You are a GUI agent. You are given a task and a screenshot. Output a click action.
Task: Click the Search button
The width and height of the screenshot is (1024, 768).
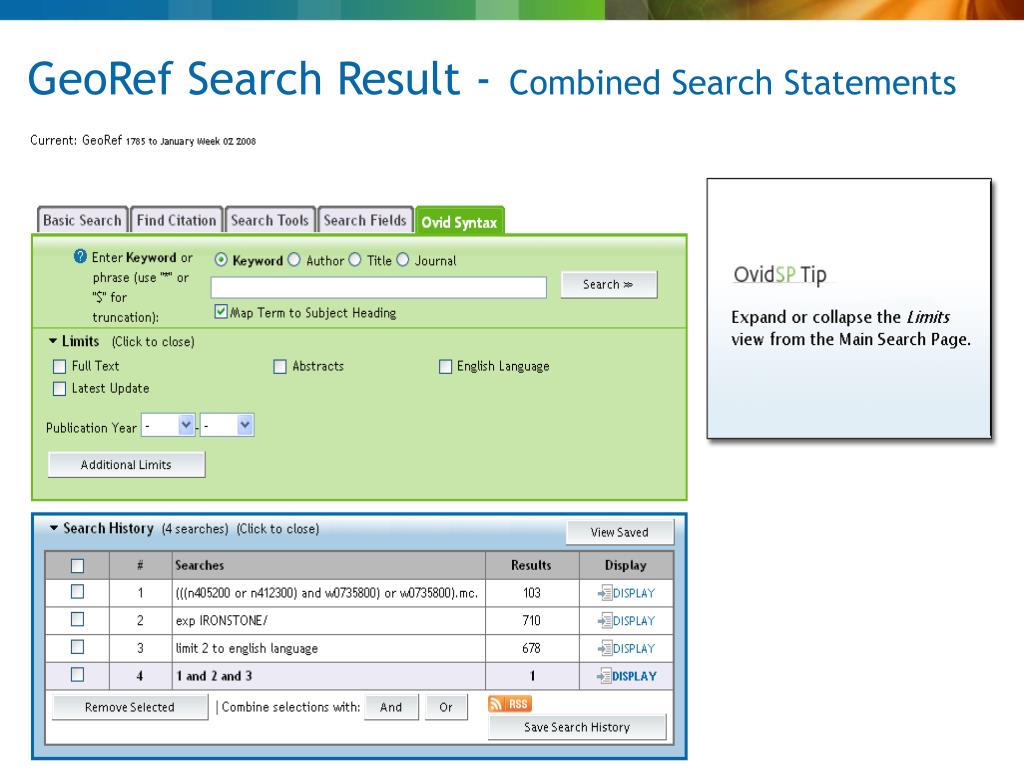click(x=609, y=285)
